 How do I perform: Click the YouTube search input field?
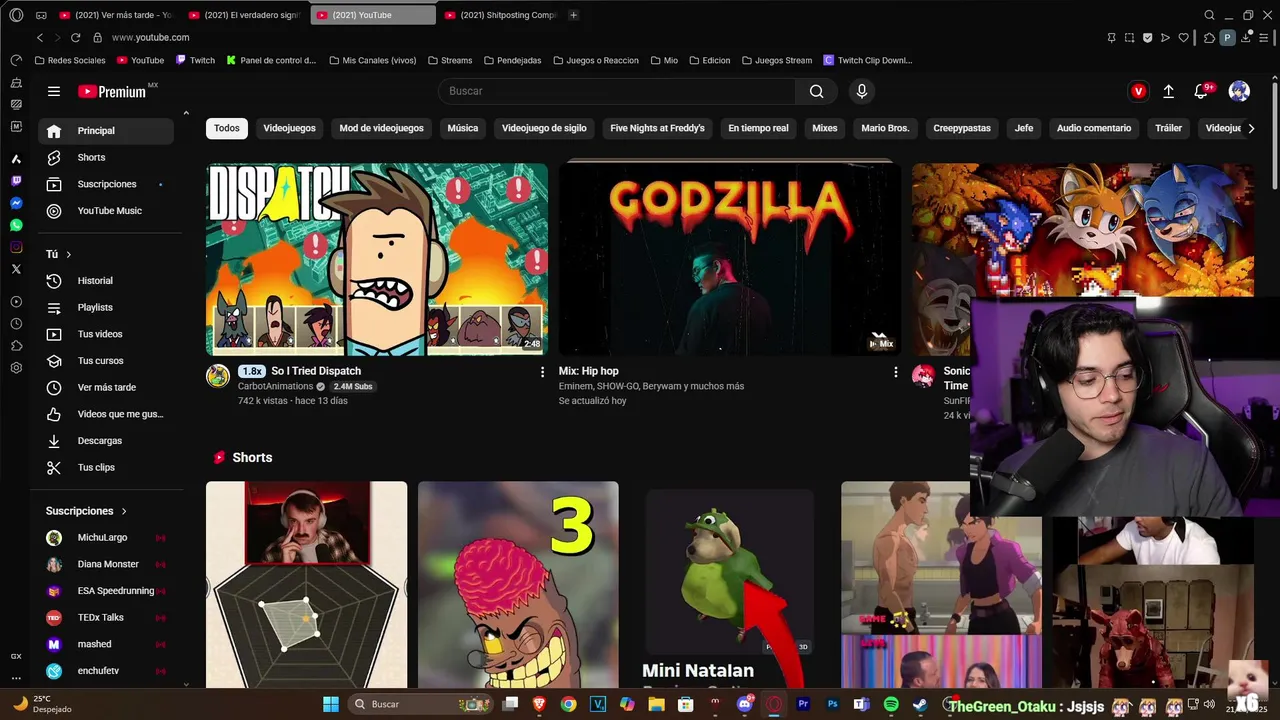[x=617, y=91]
